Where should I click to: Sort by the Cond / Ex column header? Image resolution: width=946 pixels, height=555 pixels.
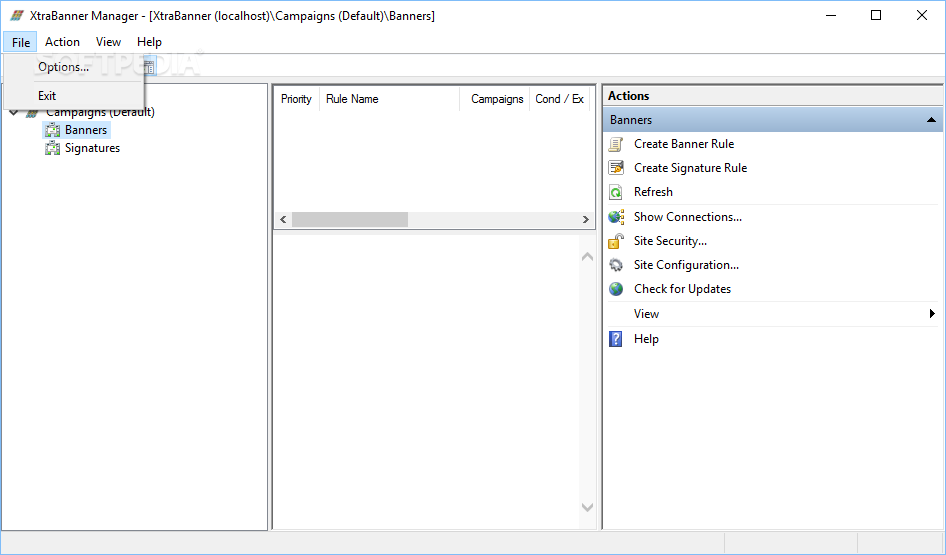point(559,99)
